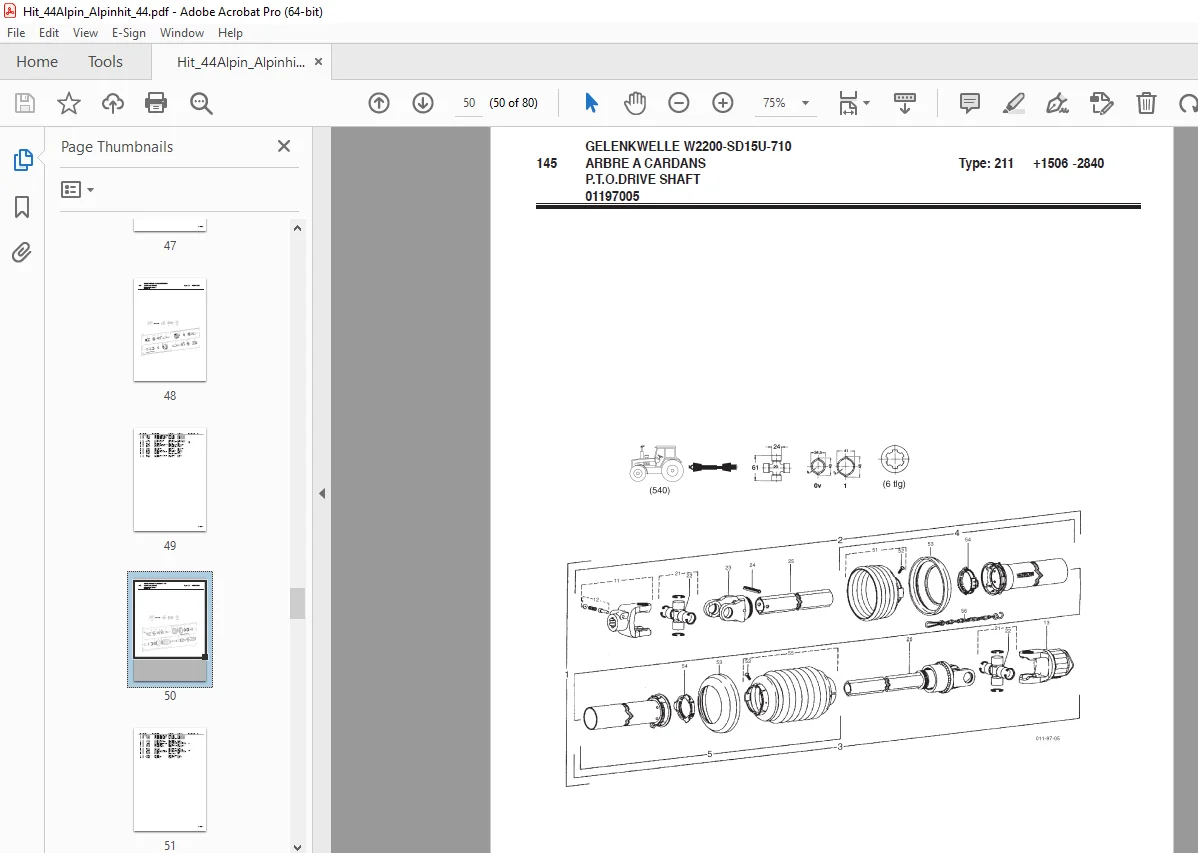The image size is (1198, 853).
Task: Print the document with printer icon
Action: point(156,103)
